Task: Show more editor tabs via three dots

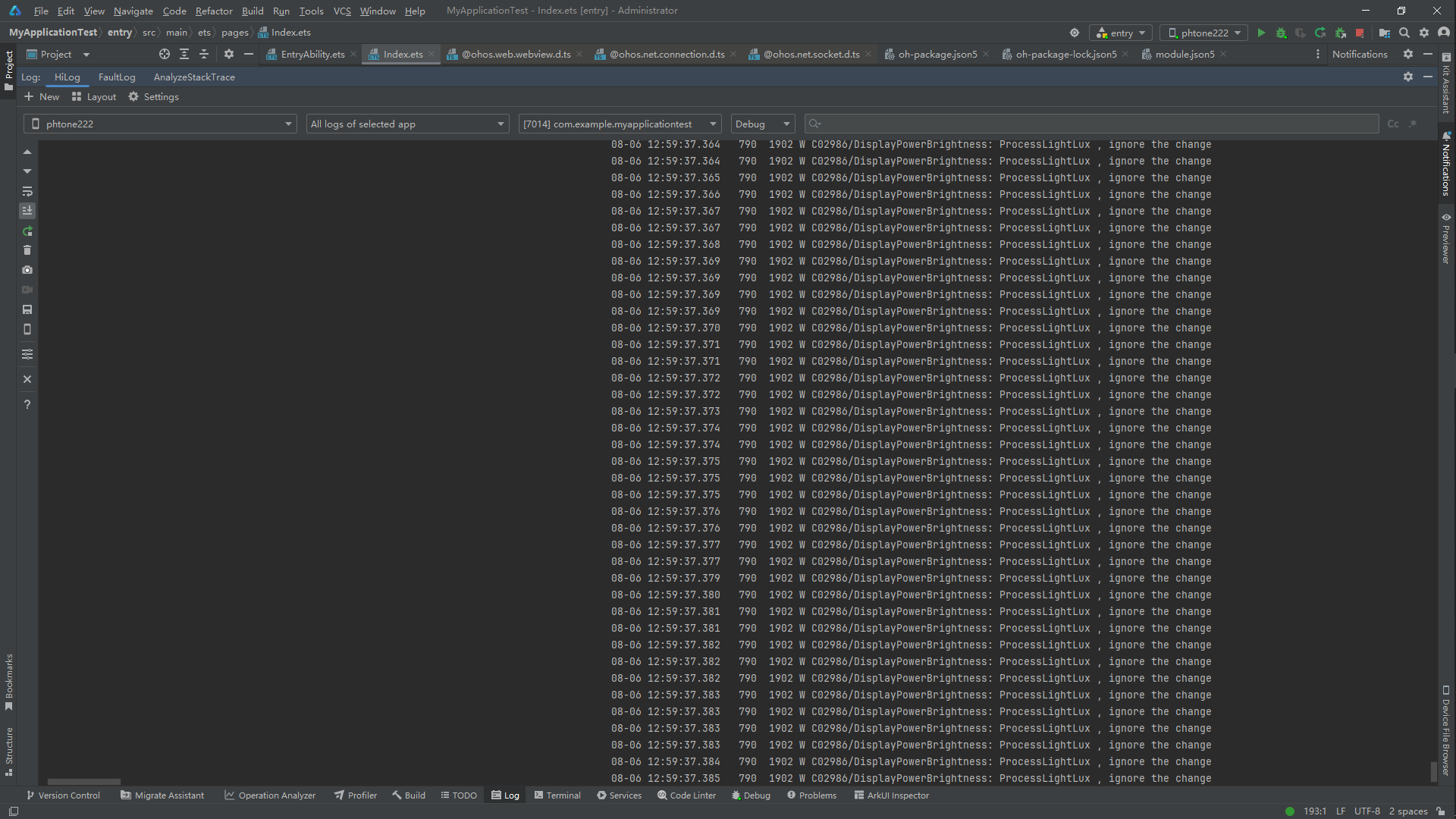Action: tap(1318, 54)
